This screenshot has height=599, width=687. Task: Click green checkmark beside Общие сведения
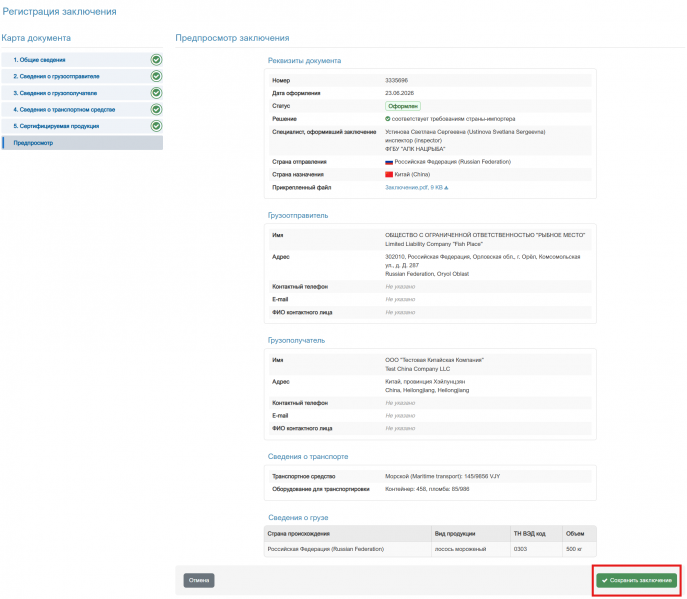click(x=156, y=60)
